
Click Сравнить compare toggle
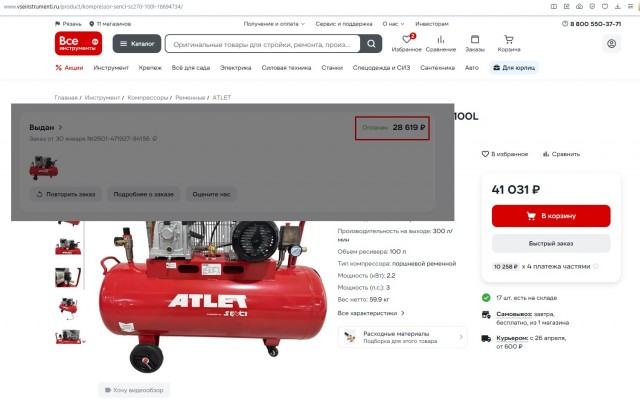pos(561,154)
